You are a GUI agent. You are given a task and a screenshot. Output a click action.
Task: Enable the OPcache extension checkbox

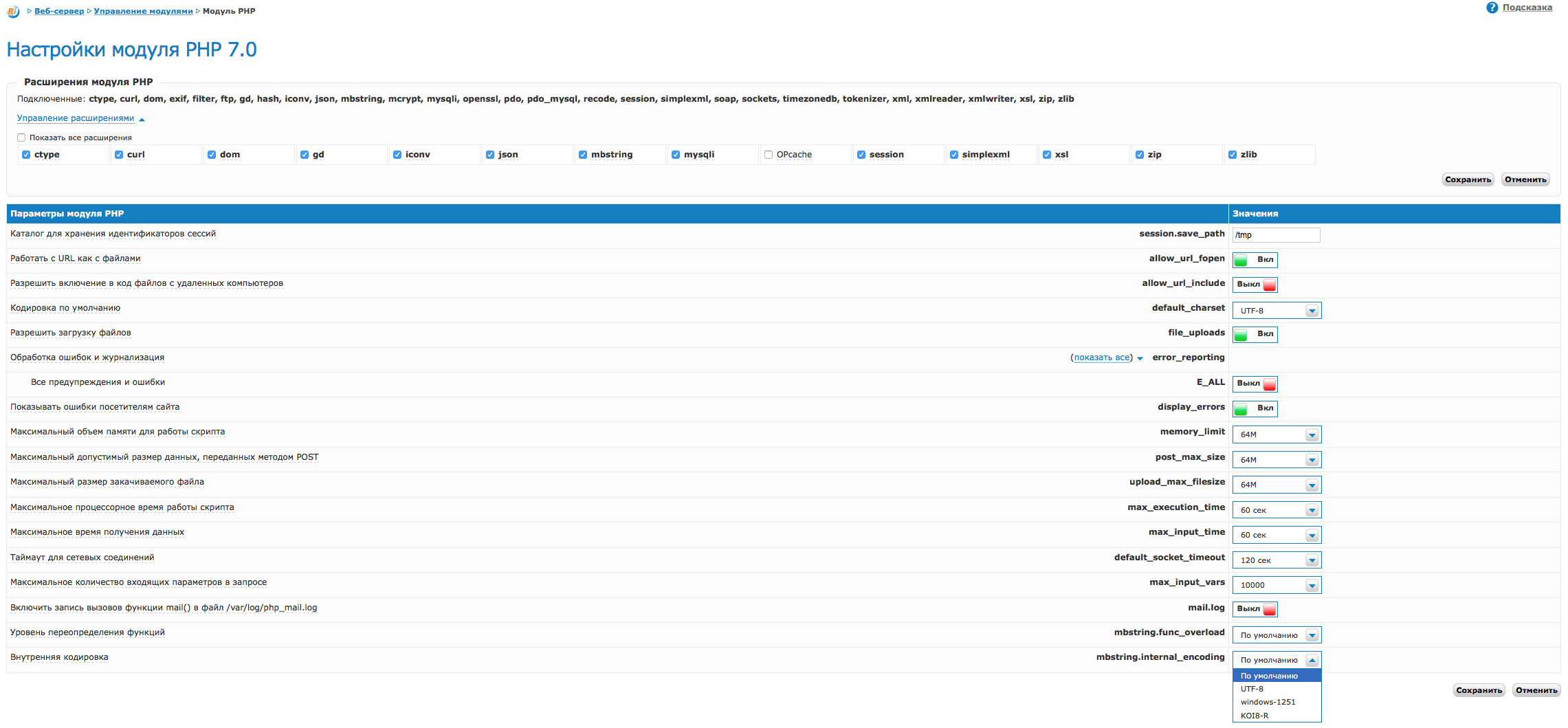click(x=769, y=155)
